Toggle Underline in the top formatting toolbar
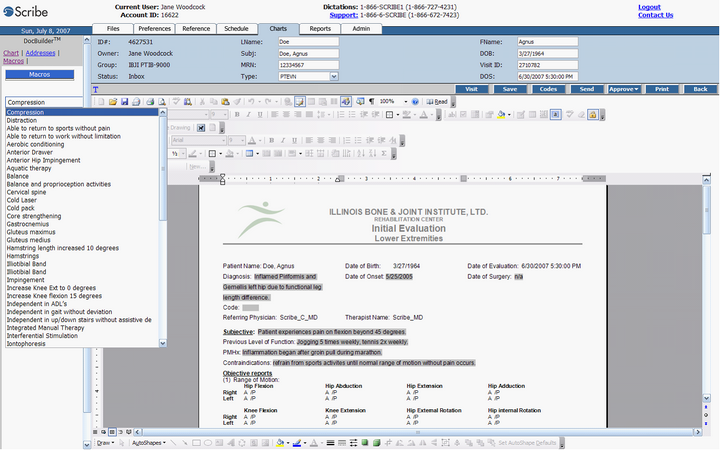Image resolution: width=720 pixels, height=450 pixels. (x=260, y=114)
